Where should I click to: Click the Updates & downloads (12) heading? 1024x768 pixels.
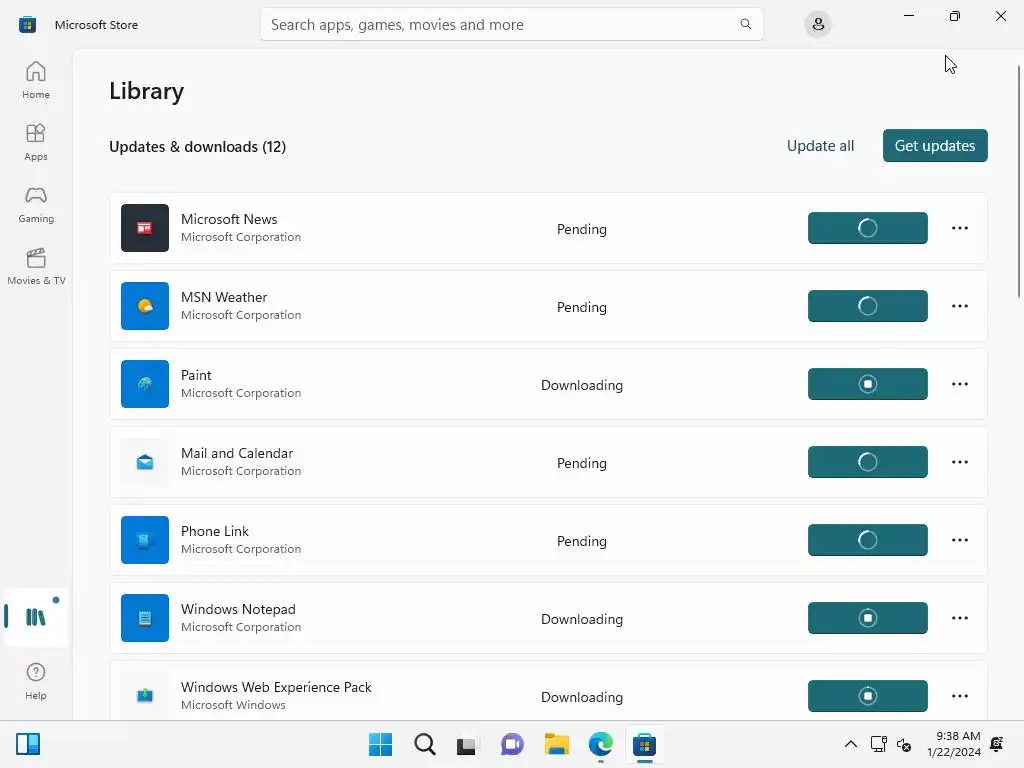click(x=197, y=147)
